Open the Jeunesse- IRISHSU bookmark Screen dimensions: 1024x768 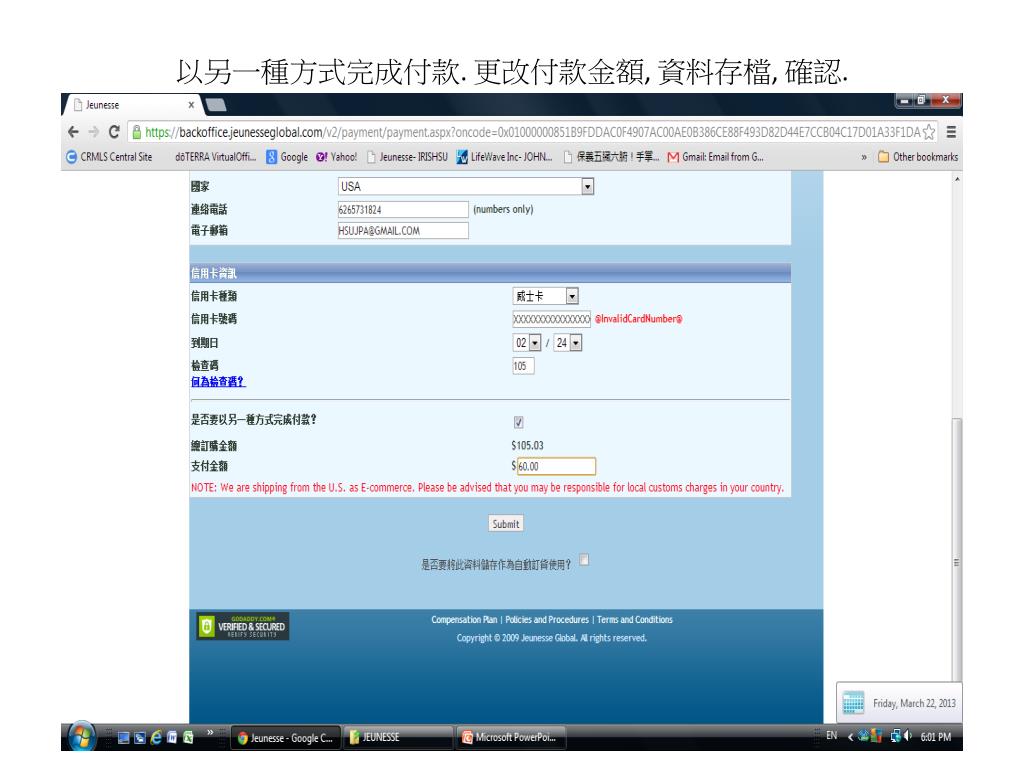[x=408, y=157]
